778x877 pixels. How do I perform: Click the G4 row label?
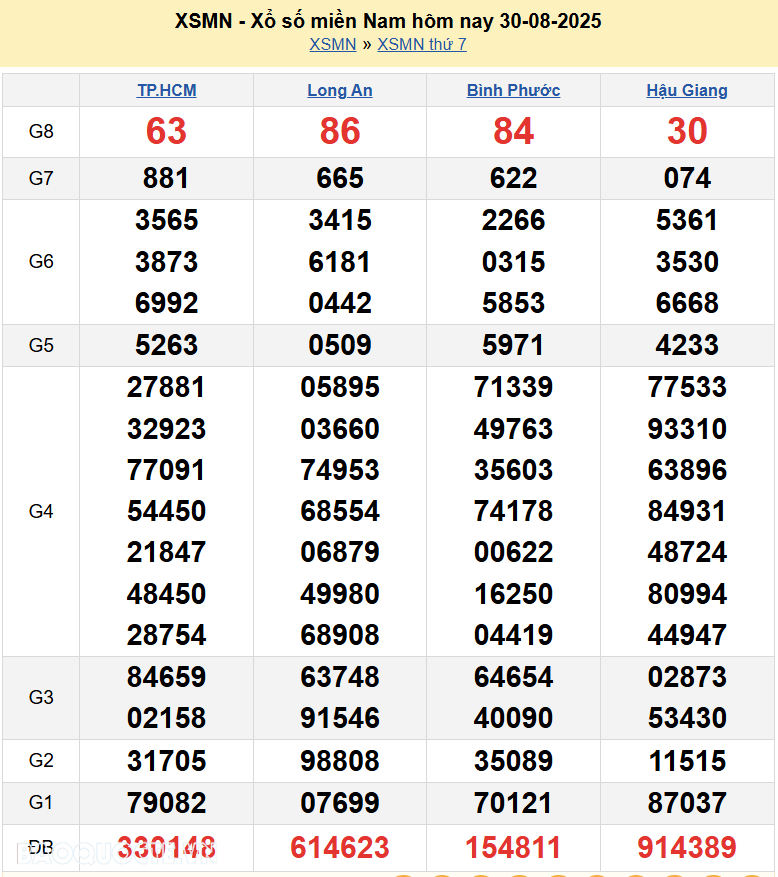(41, 511)
